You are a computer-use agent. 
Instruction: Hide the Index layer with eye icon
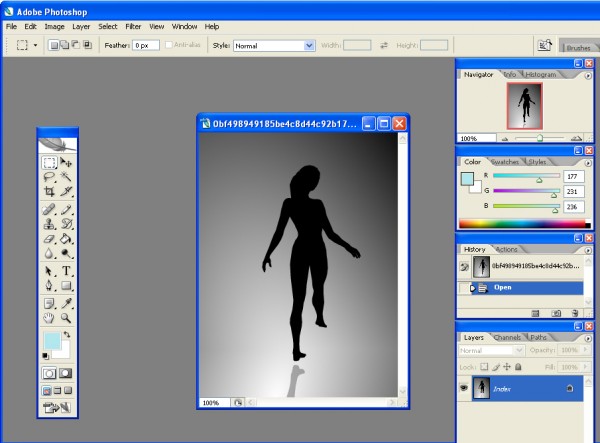(x=464, y=388)
